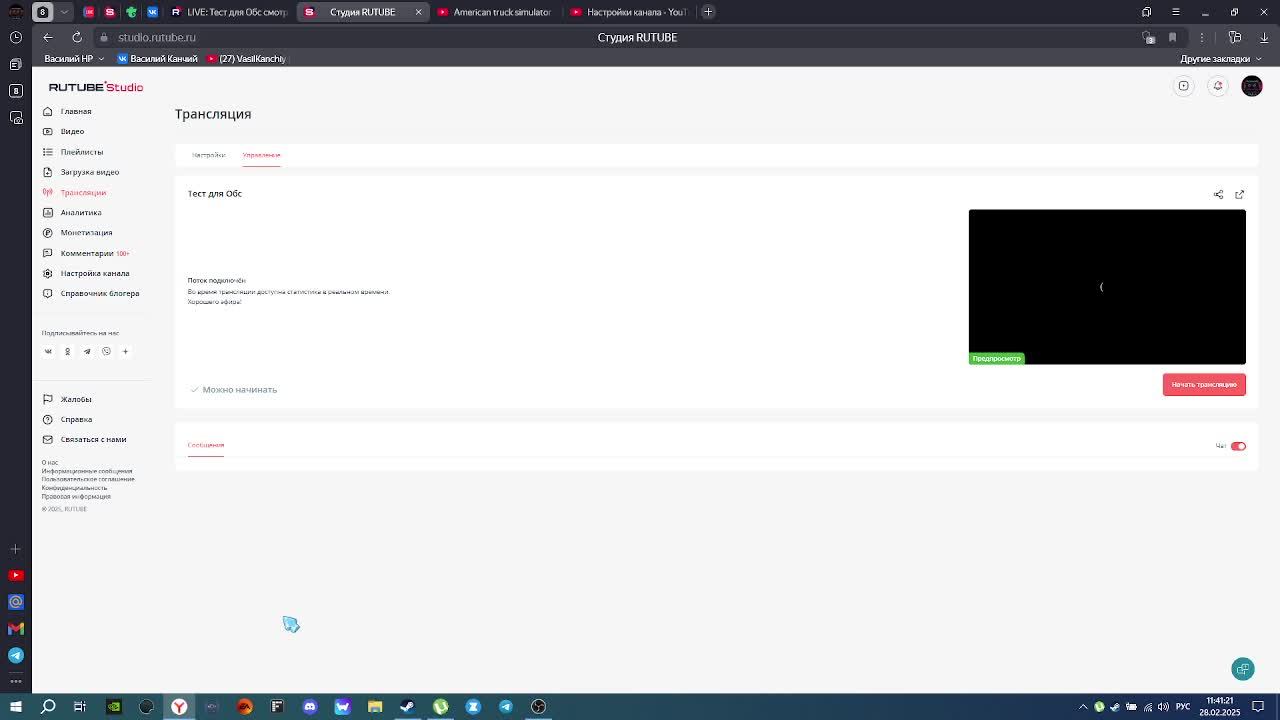
Task: Open Discord from the taskbar
Action: (310, 707)
